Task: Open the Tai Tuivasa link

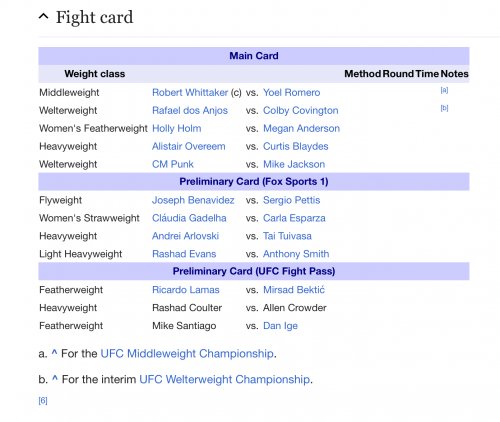Action: (287, 236)
